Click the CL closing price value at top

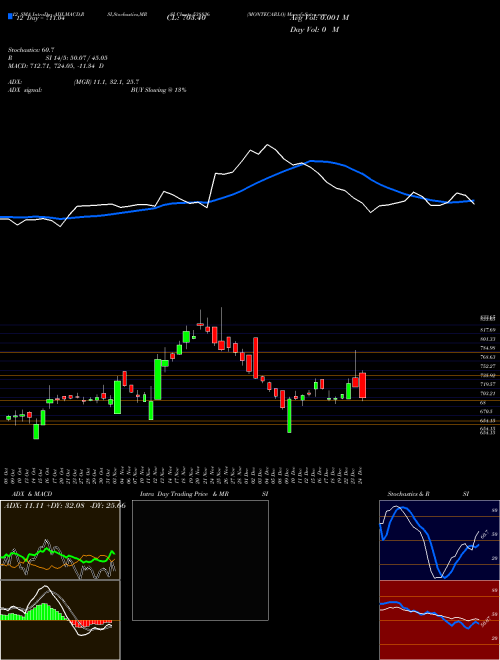tap(186, 17)
